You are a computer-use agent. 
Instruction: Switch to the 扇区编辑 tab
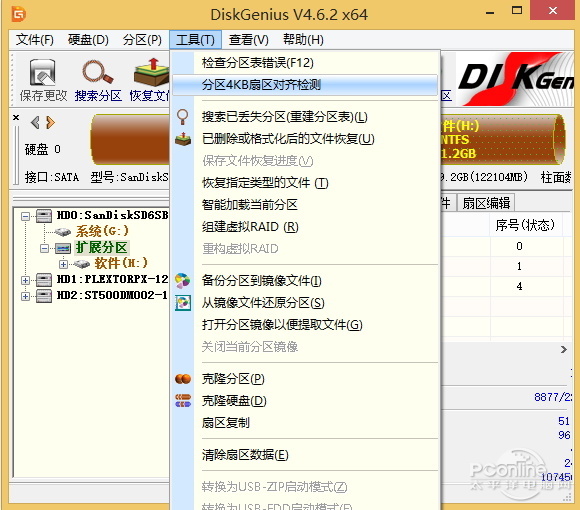[486, 203]
